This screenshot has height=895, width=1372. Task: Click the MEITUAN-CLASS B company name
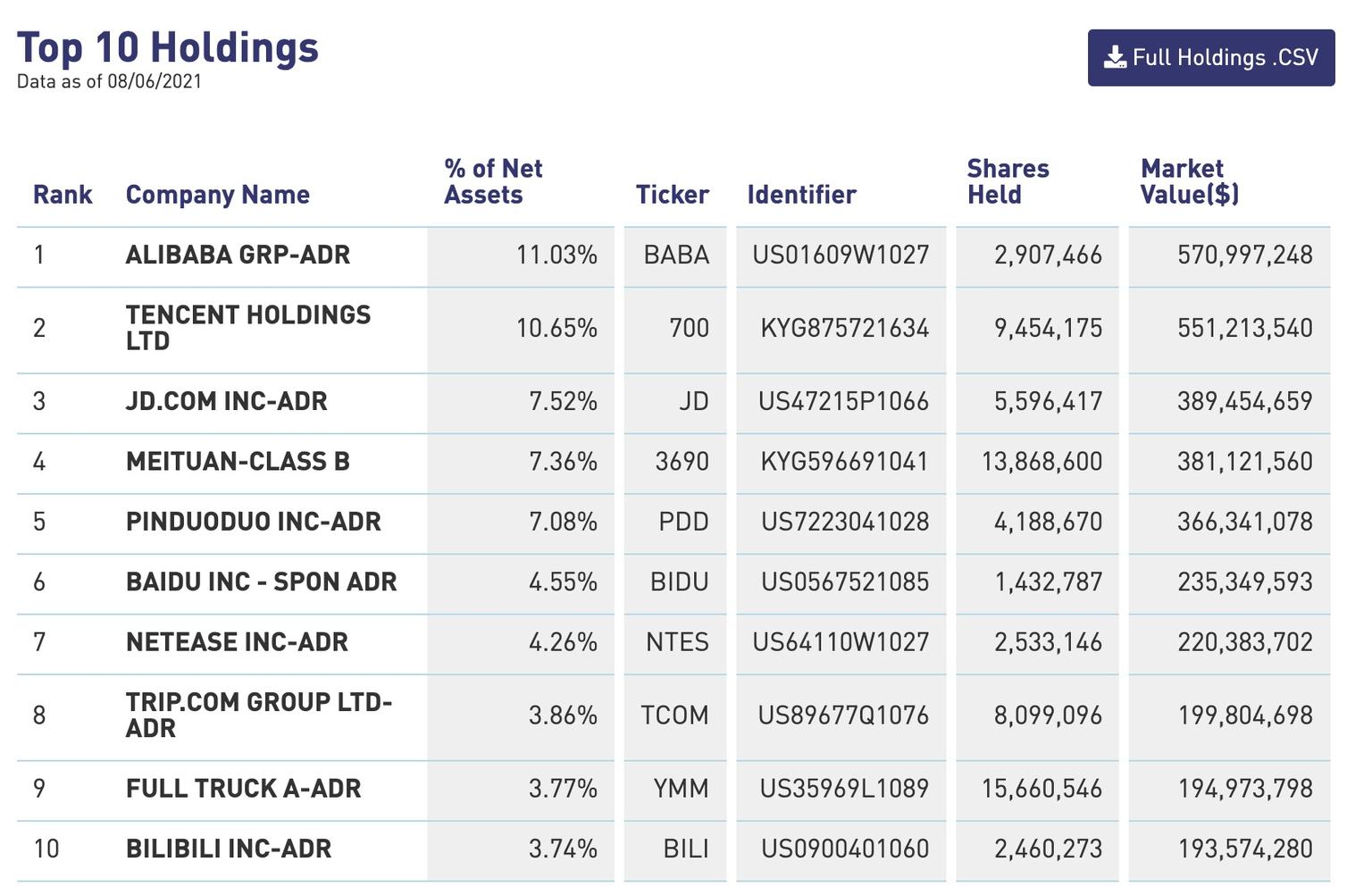click(x=238, y=462)
